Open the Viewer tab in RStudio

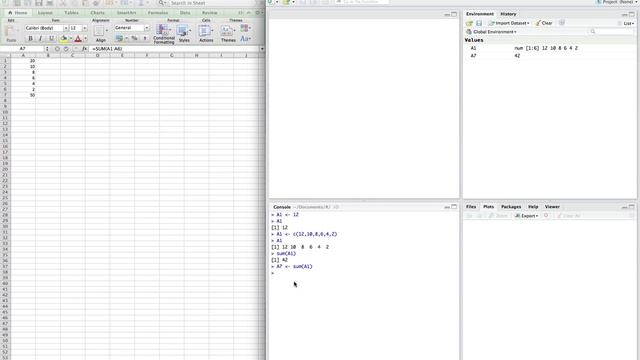(552, 207)
